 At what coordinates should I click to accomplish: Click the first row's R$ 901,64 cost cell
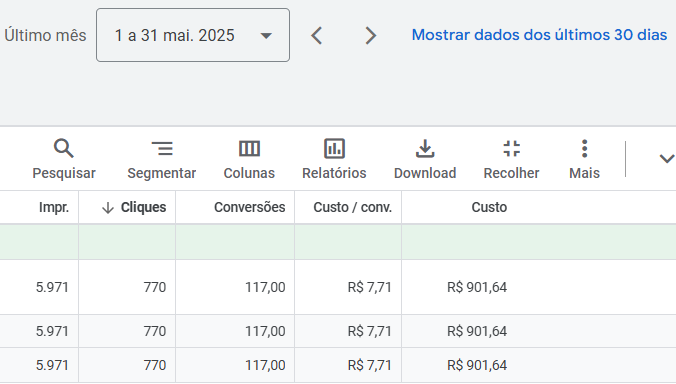click(x=477, y=287)
